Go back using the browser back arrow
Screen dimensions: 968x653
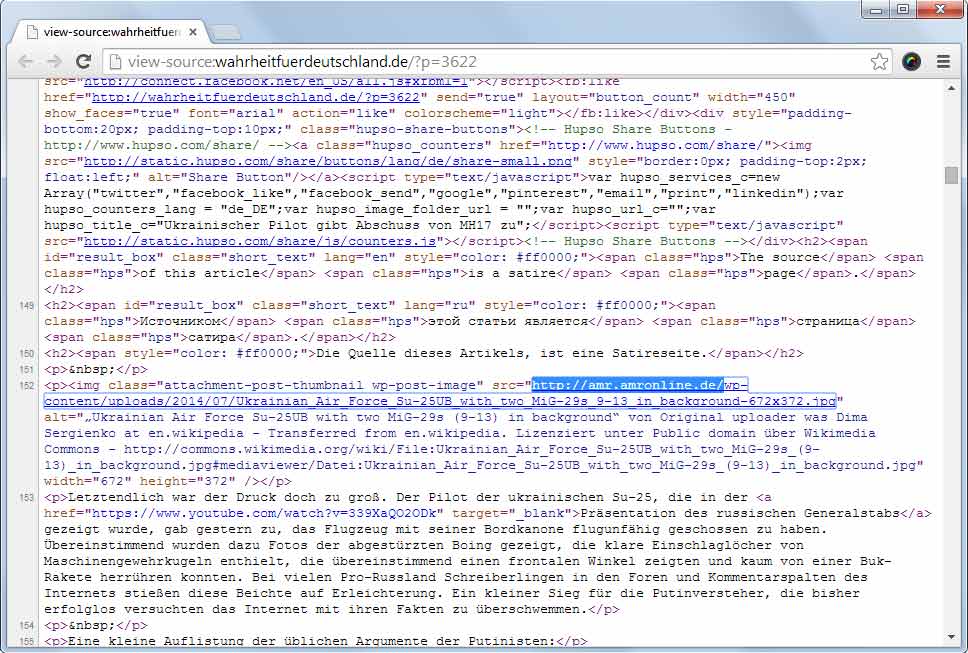[25, 61]
